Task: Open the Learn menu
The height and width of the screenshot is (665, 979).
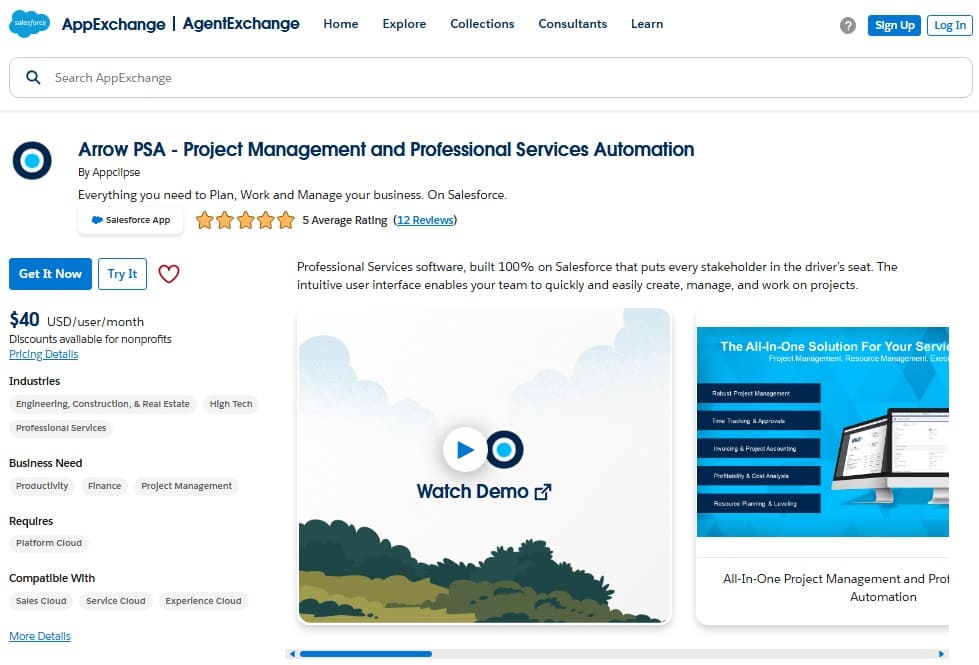Action: pyautogui.click(x=647, y=24)
